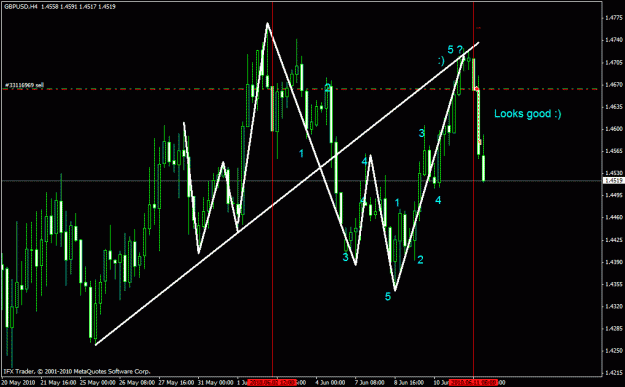Click the 1.4740 price axis label
This screenshot has height=387, width=625.
coord(614,40)
